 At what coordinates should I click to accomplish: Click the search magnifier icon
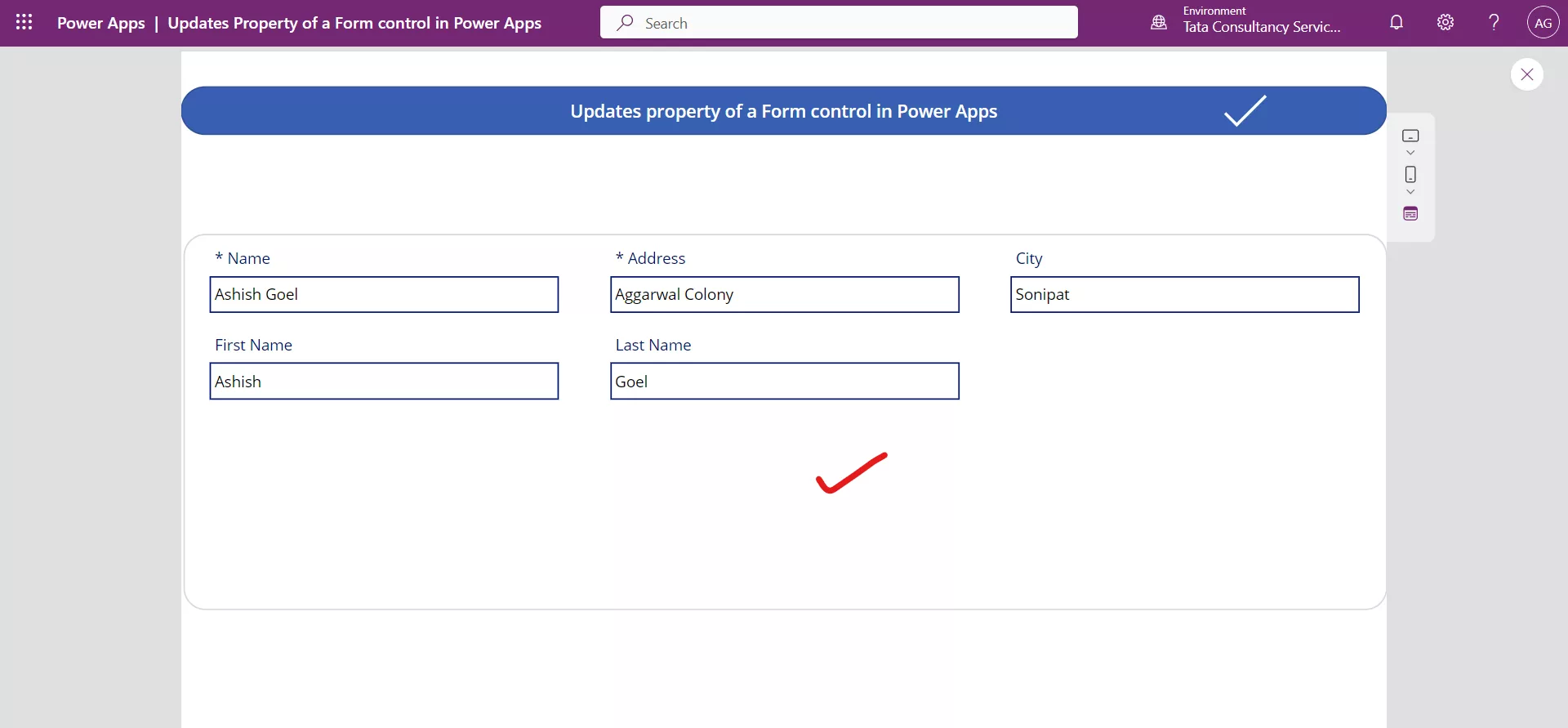tap(625, 23)
